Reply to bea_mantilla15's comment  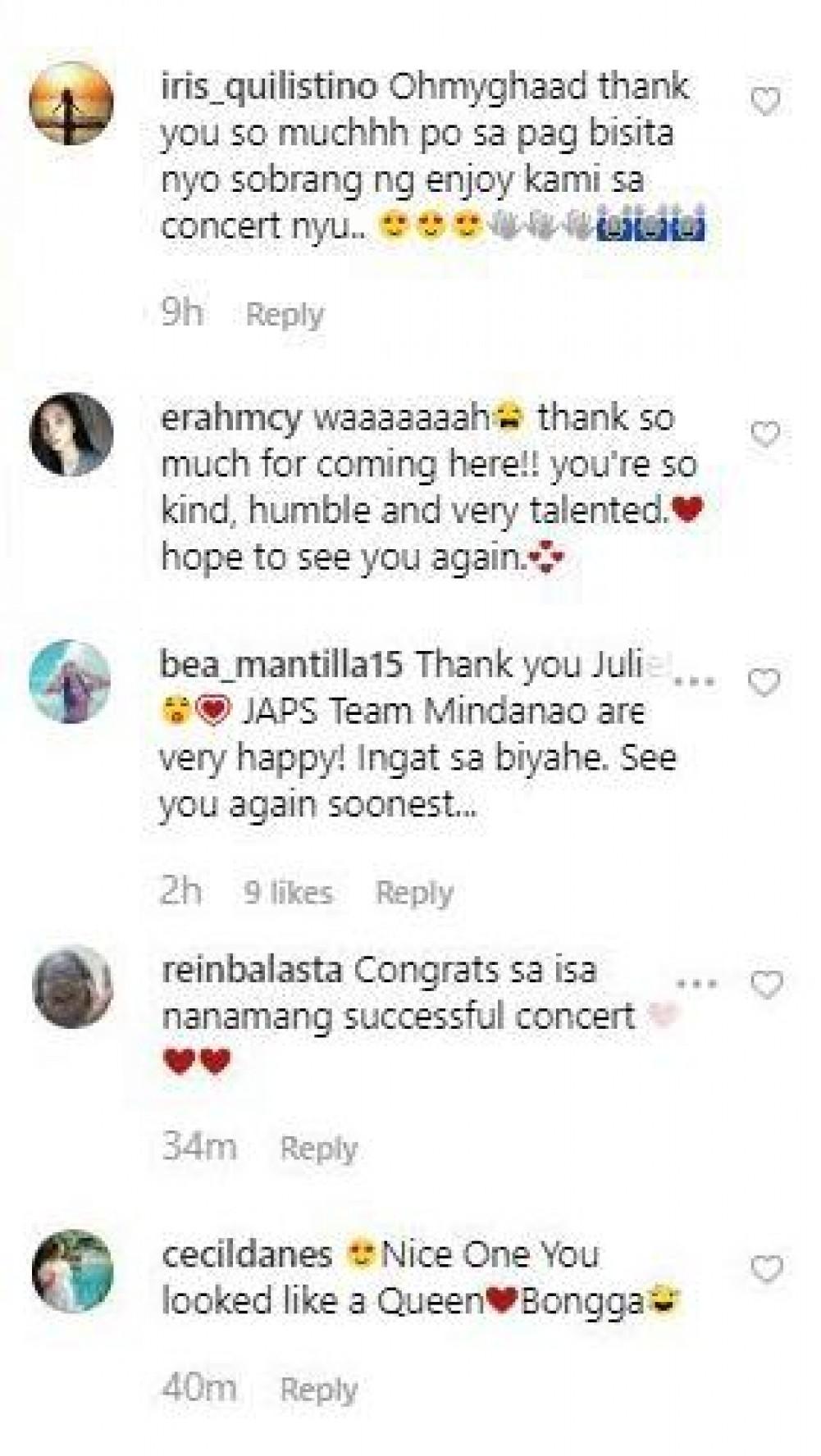click(414, 893)
